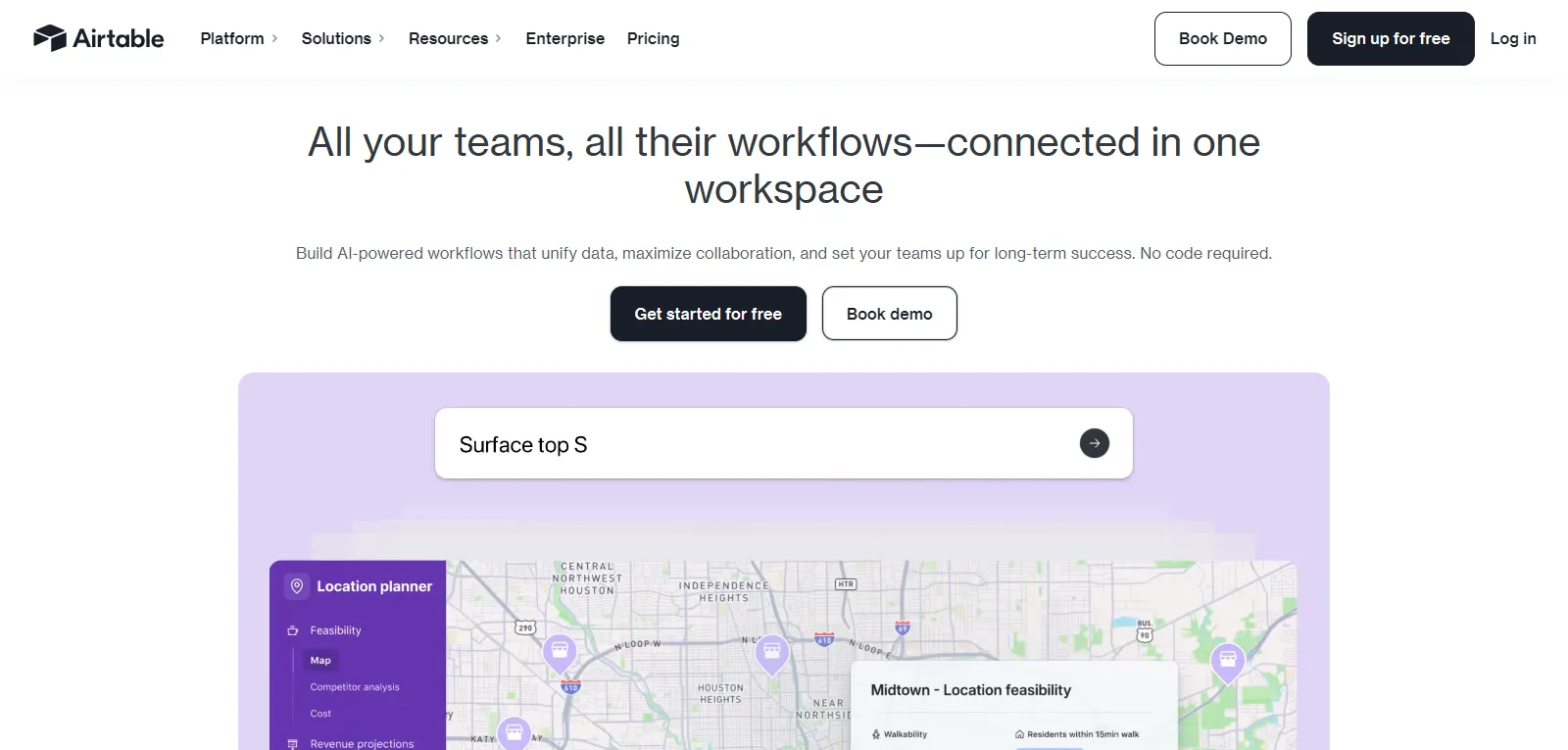The image size is (1568, 750).
Task: Click the Airtable logo
Action: tap(98, 38)
